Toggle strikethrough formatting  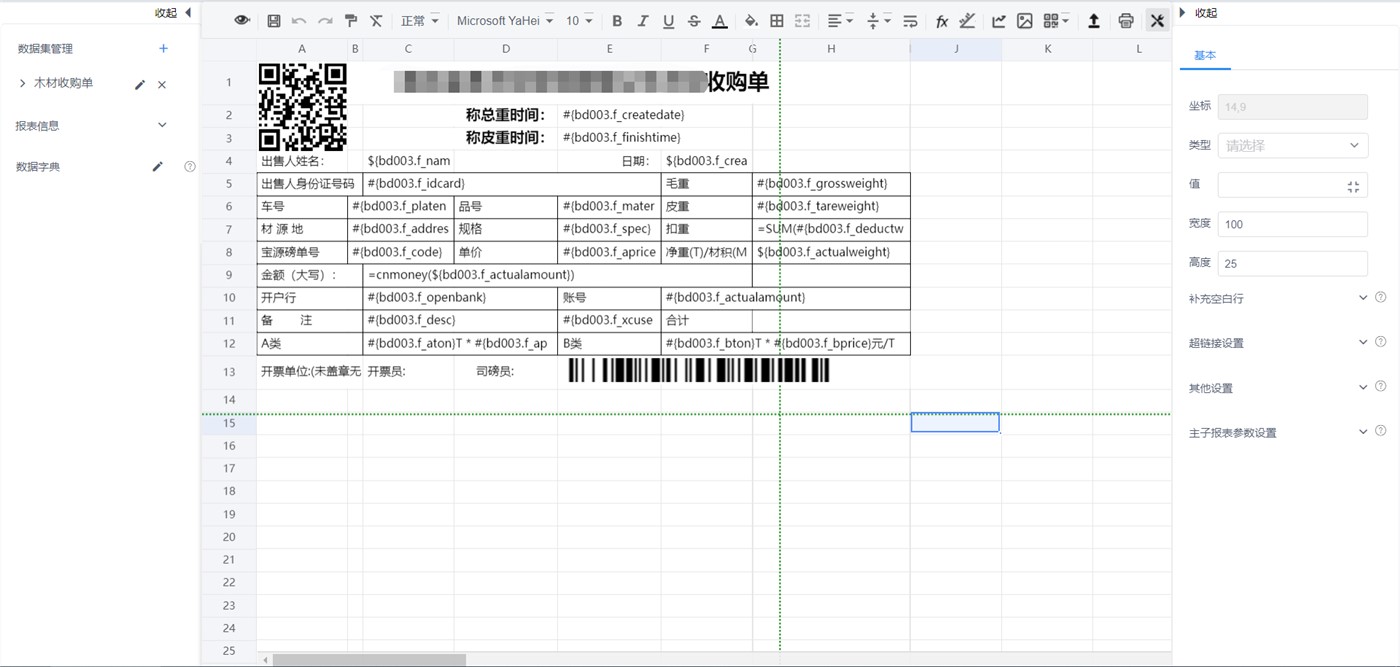point(694,20)
